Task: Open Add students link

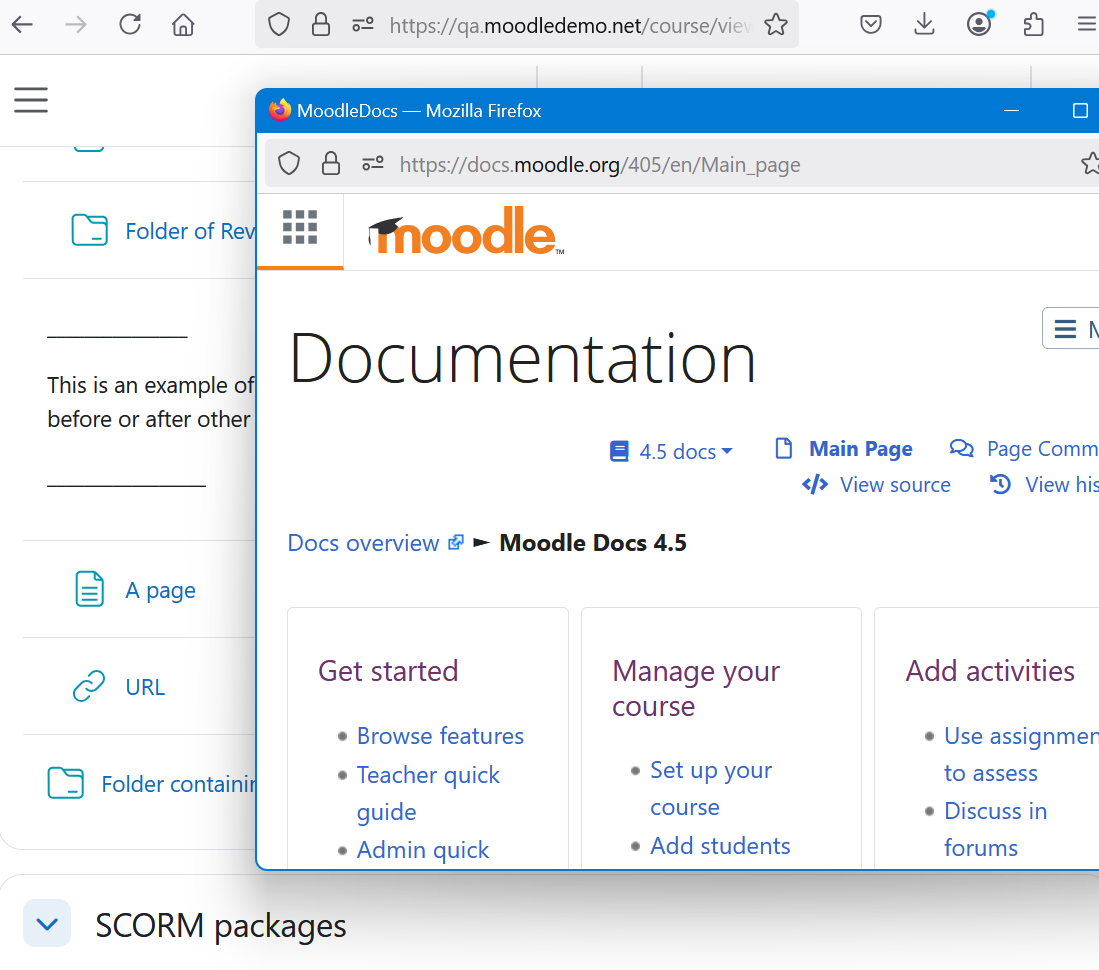Action: (x=720, y=846)
